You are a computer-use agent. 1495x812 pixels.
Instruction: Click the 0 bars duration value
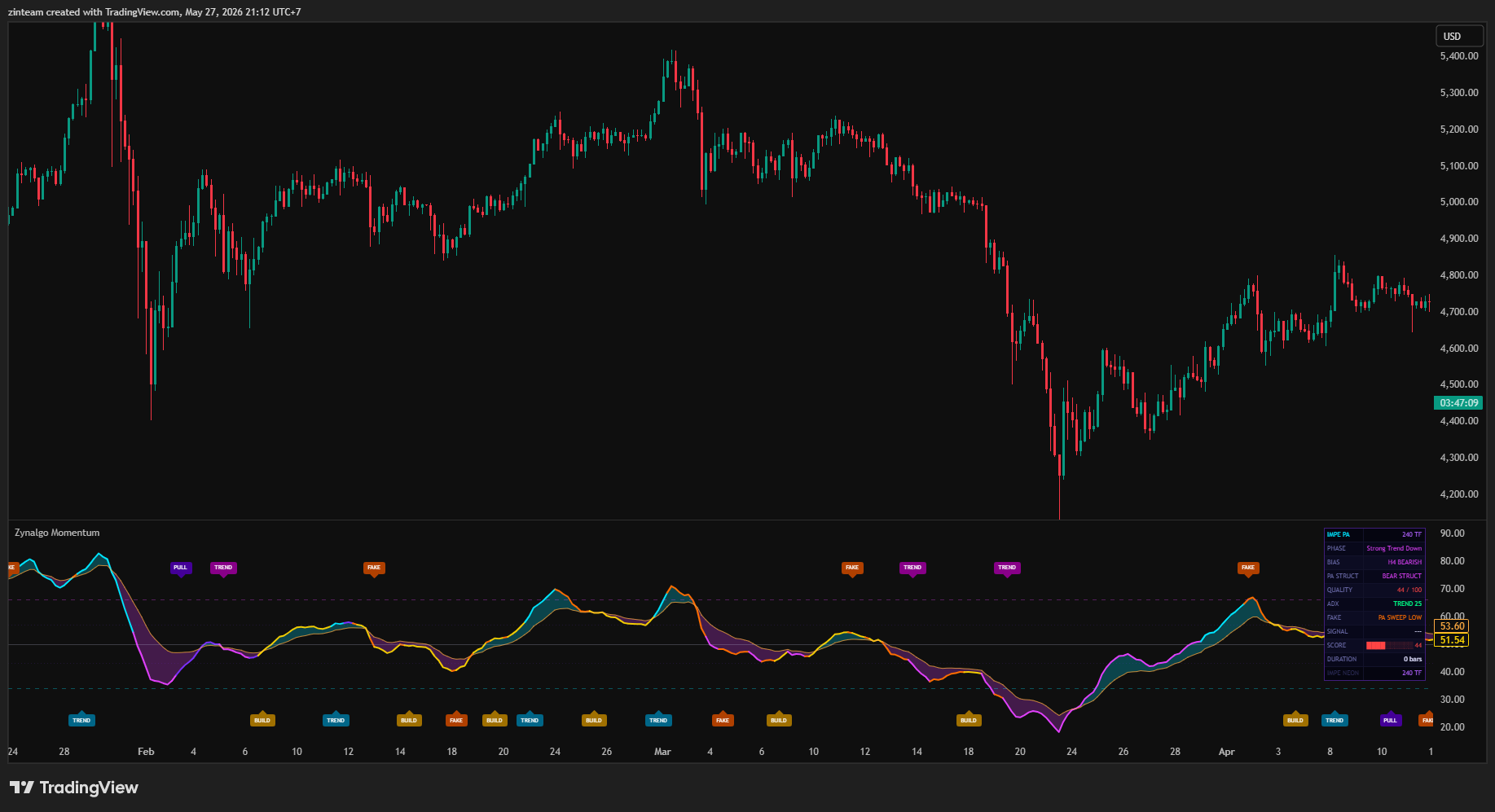[x=1413, y=659]
